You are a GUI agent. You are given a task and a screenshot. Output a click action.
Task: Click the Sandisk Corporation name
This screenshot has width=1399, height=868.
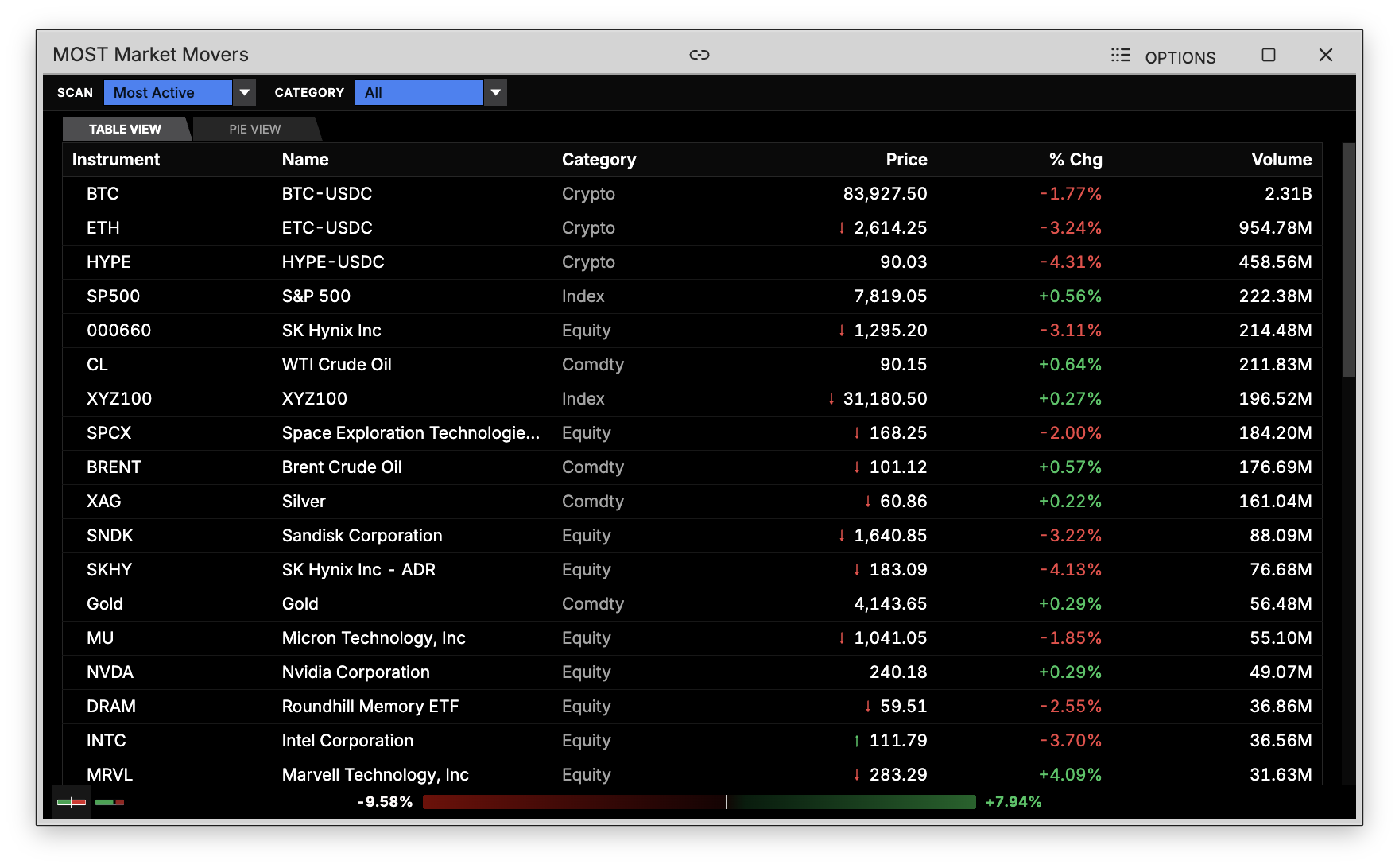[362, 536]
